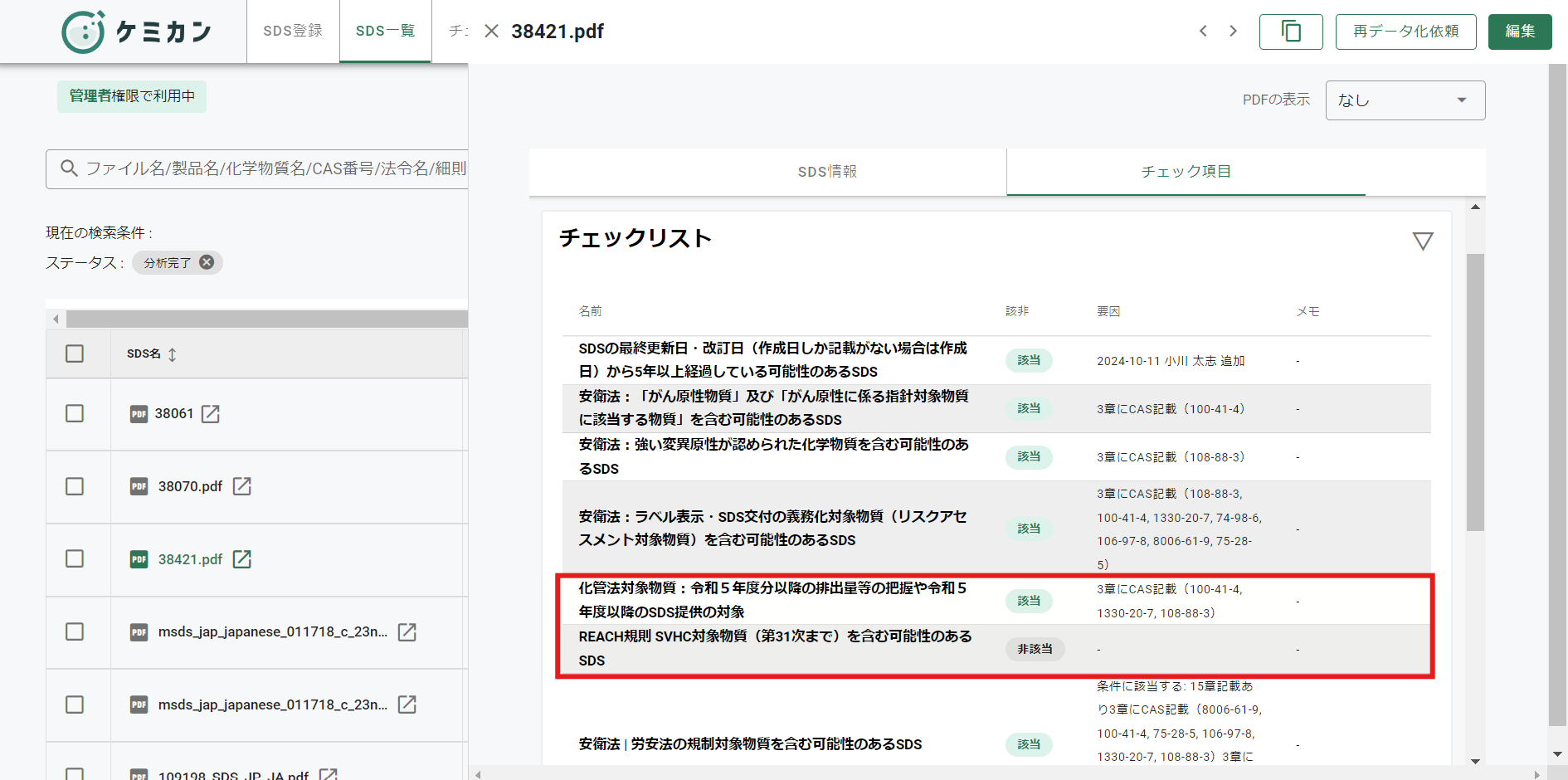Click 該当 badge in がん原性物質 row
Viewport: 1568px width, 780px height.
(x=1029, y=408)
